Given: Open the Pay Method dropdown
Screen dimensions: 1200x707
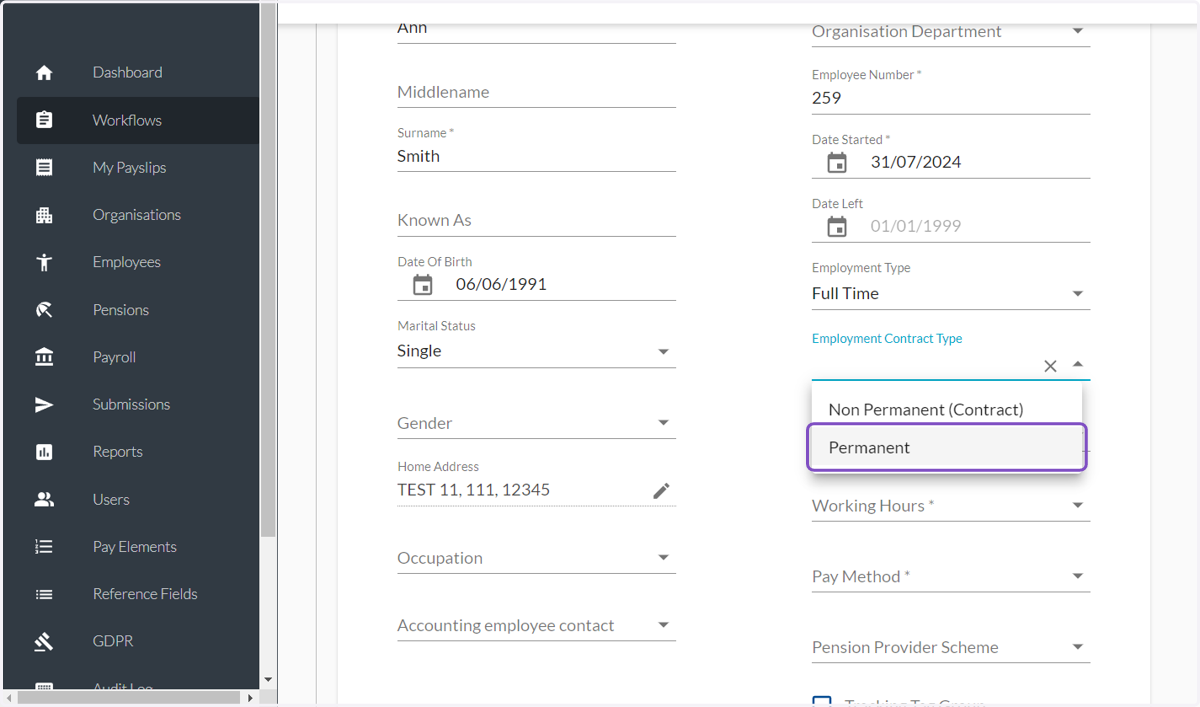Looking at the screenshot, I should click(1077, 577).
